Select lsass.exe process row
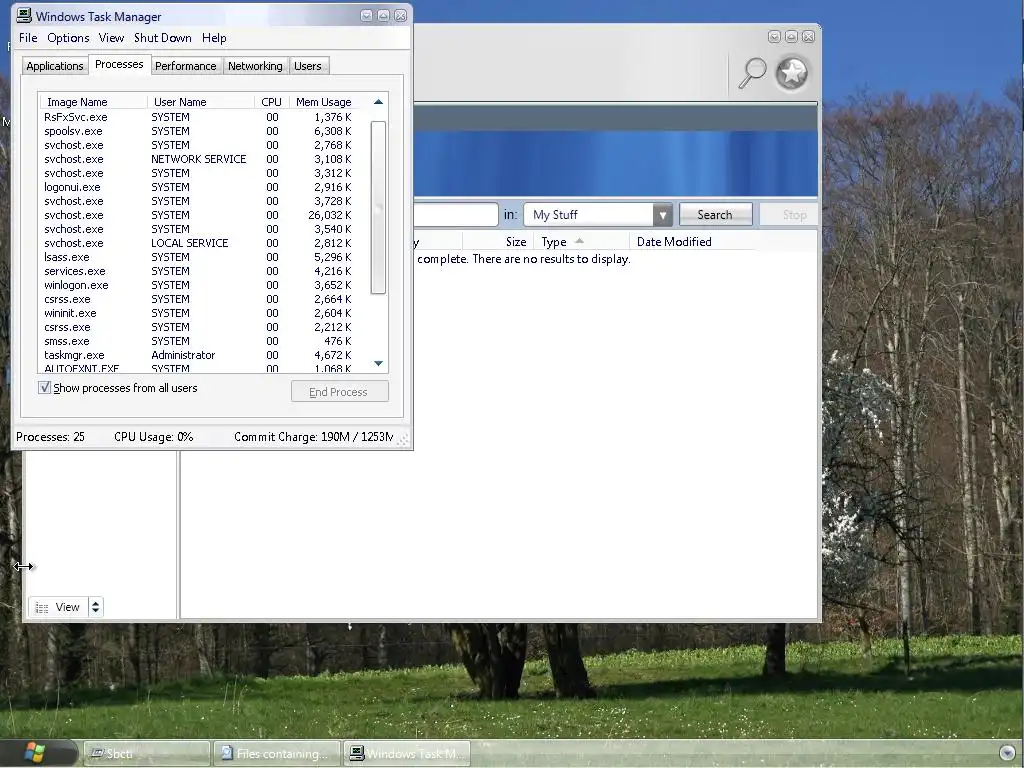 pos(198,257)
